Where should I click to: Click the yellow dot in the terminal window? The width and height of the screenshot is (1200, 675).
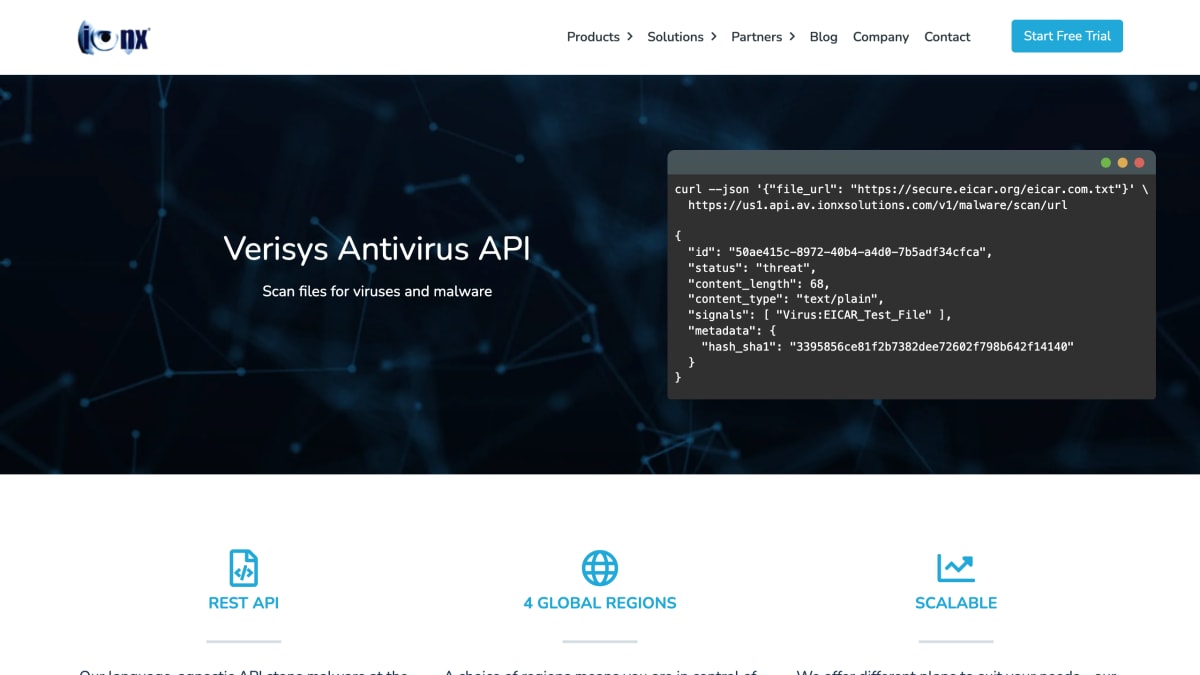tap(1122, 162)
